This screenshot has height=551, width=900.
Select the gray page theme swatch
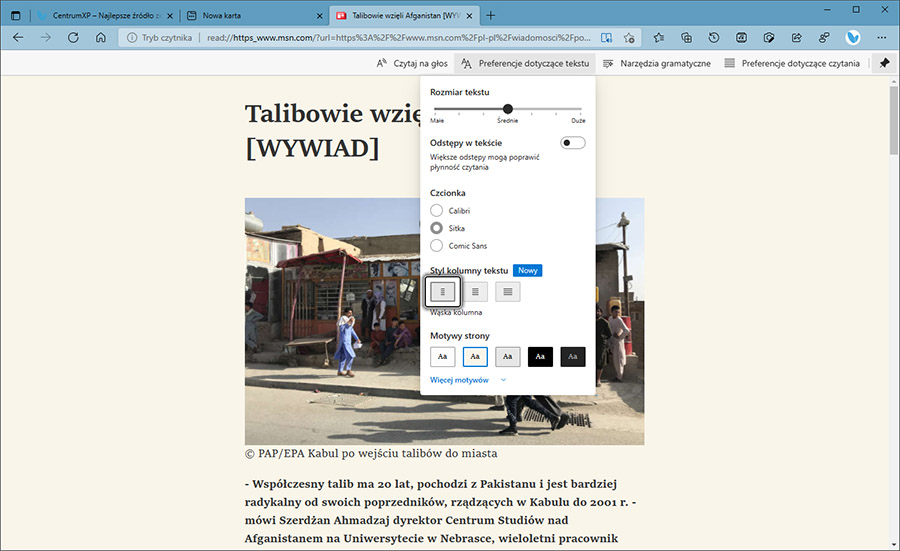[508, 356]
